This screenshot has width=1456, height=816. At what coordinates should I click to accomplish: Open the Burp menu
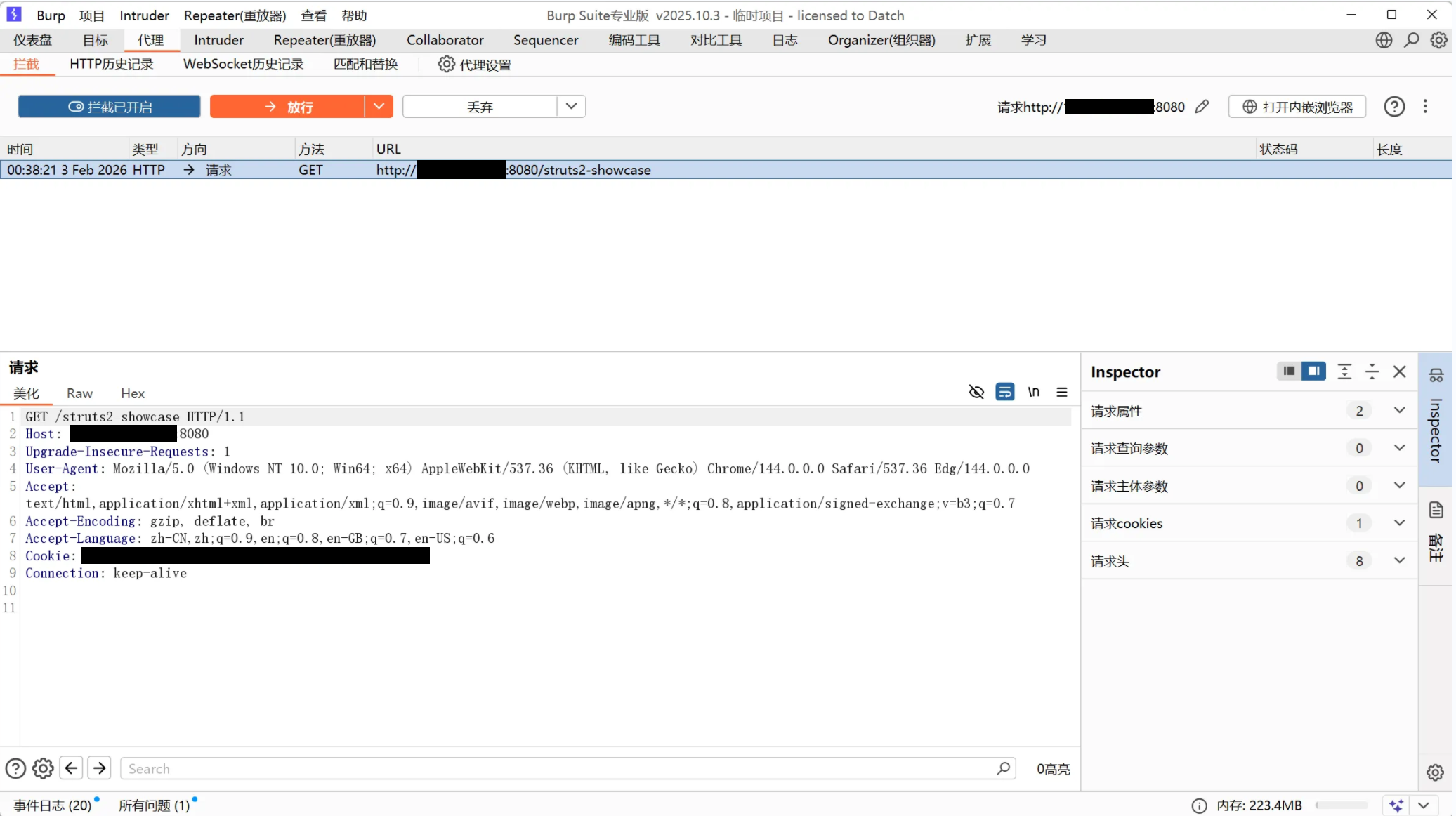click(x=51, y=15)
